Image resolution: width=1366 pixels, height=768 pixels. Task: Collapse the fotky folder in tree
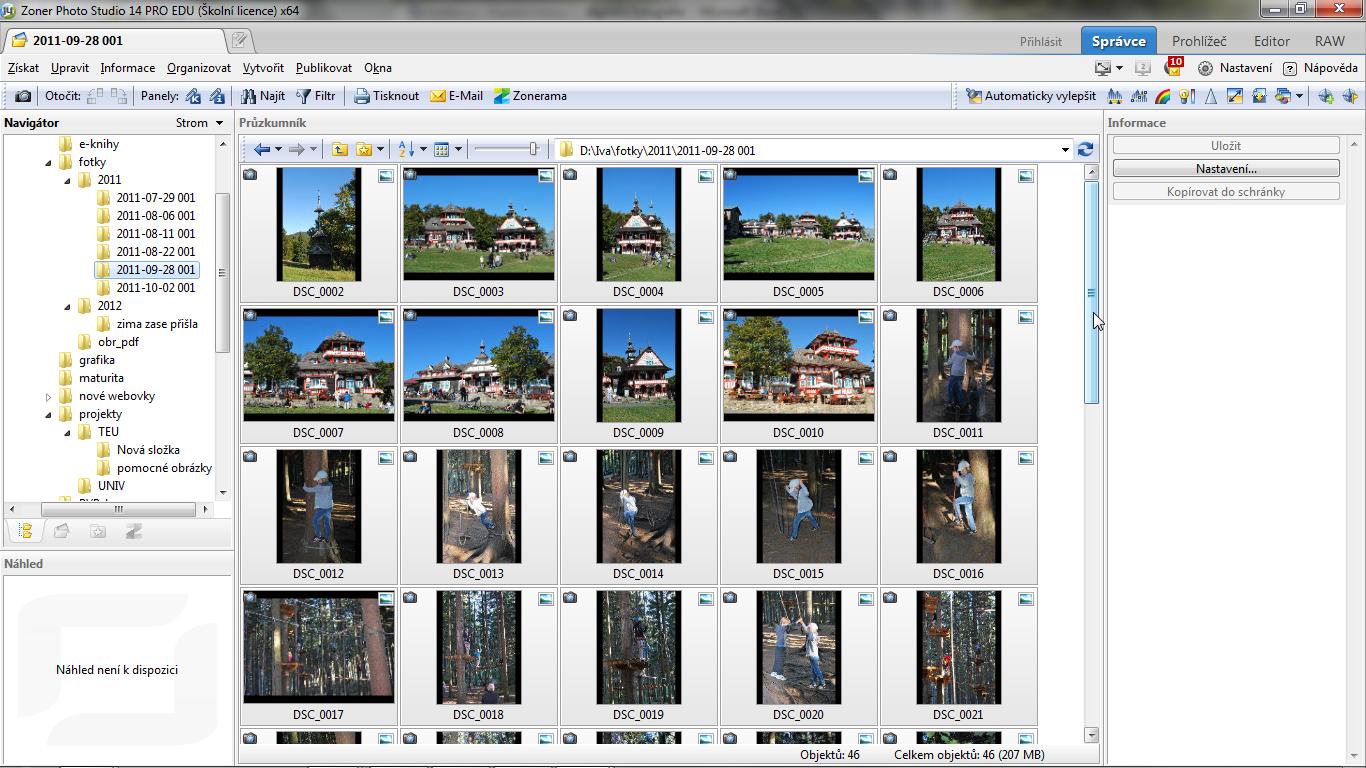coord(48,162)
